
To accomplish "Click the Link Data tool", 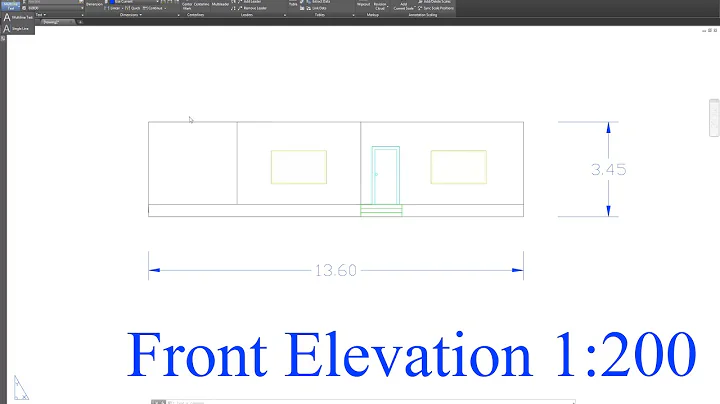I will click(x=315, y=8).
